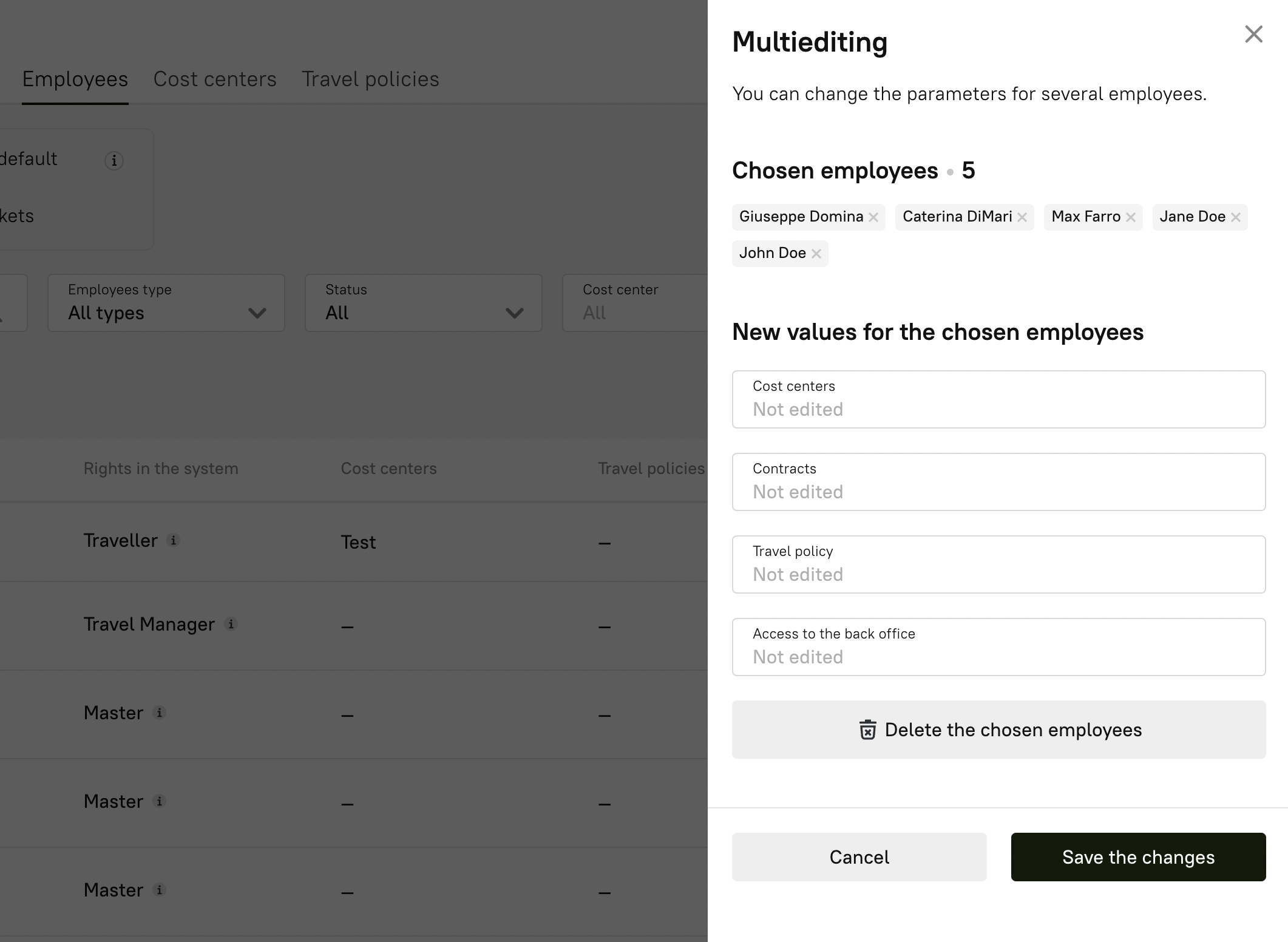This screenshot has height=942, width=1288.
Task: Open the Contracts selection field
Action: pyautogui.click(x=998, y=482)
